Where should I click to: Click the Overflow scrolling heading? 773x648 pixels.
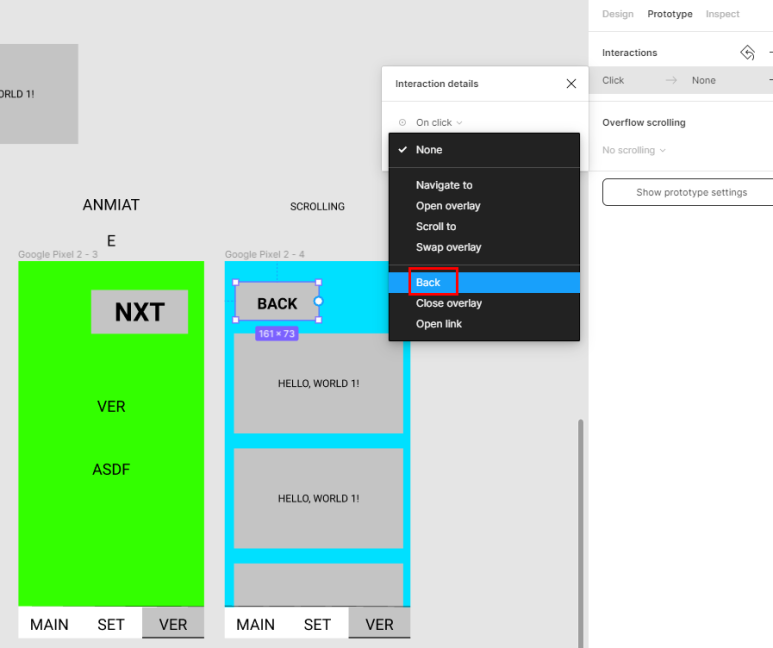point(643,122)
